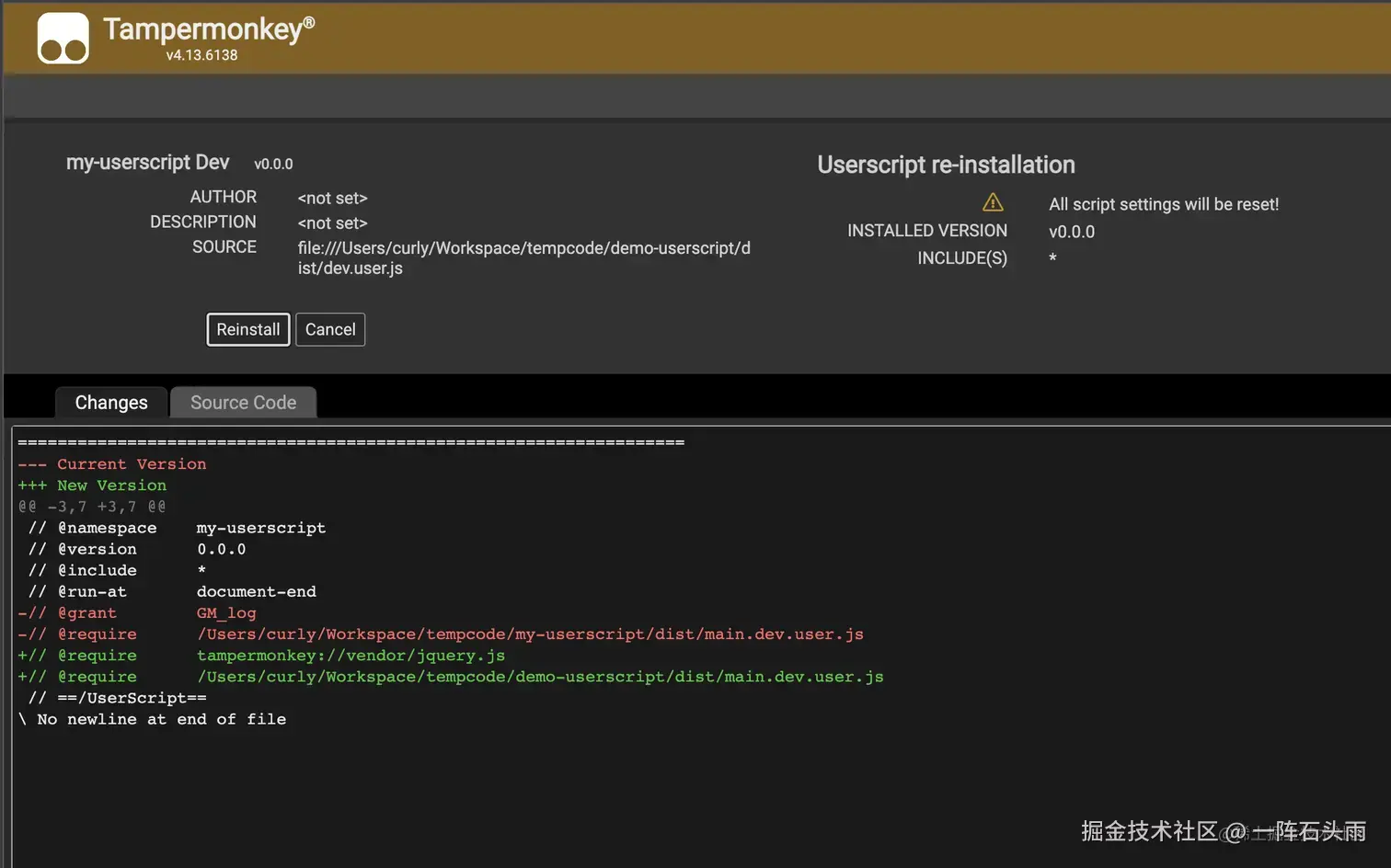1391x868 pixels.
Task: Open the Source Code tab
Action: [244, 403]
